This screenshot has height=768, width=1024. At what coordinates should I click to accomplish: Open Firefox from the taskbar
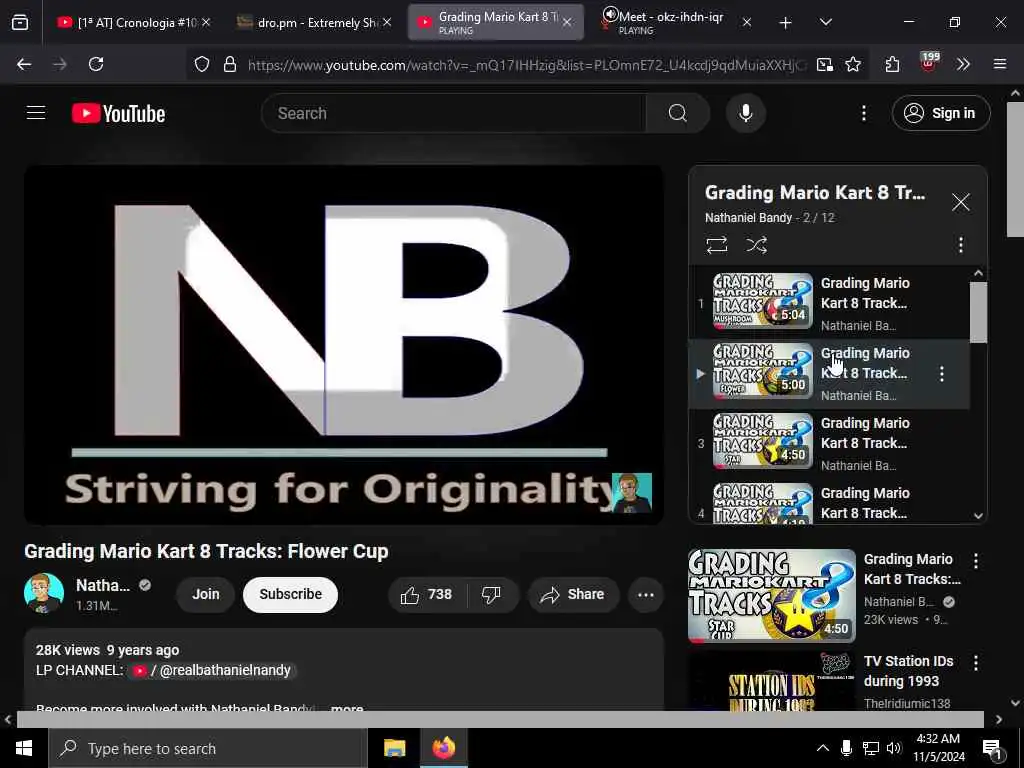coord(443,748)
